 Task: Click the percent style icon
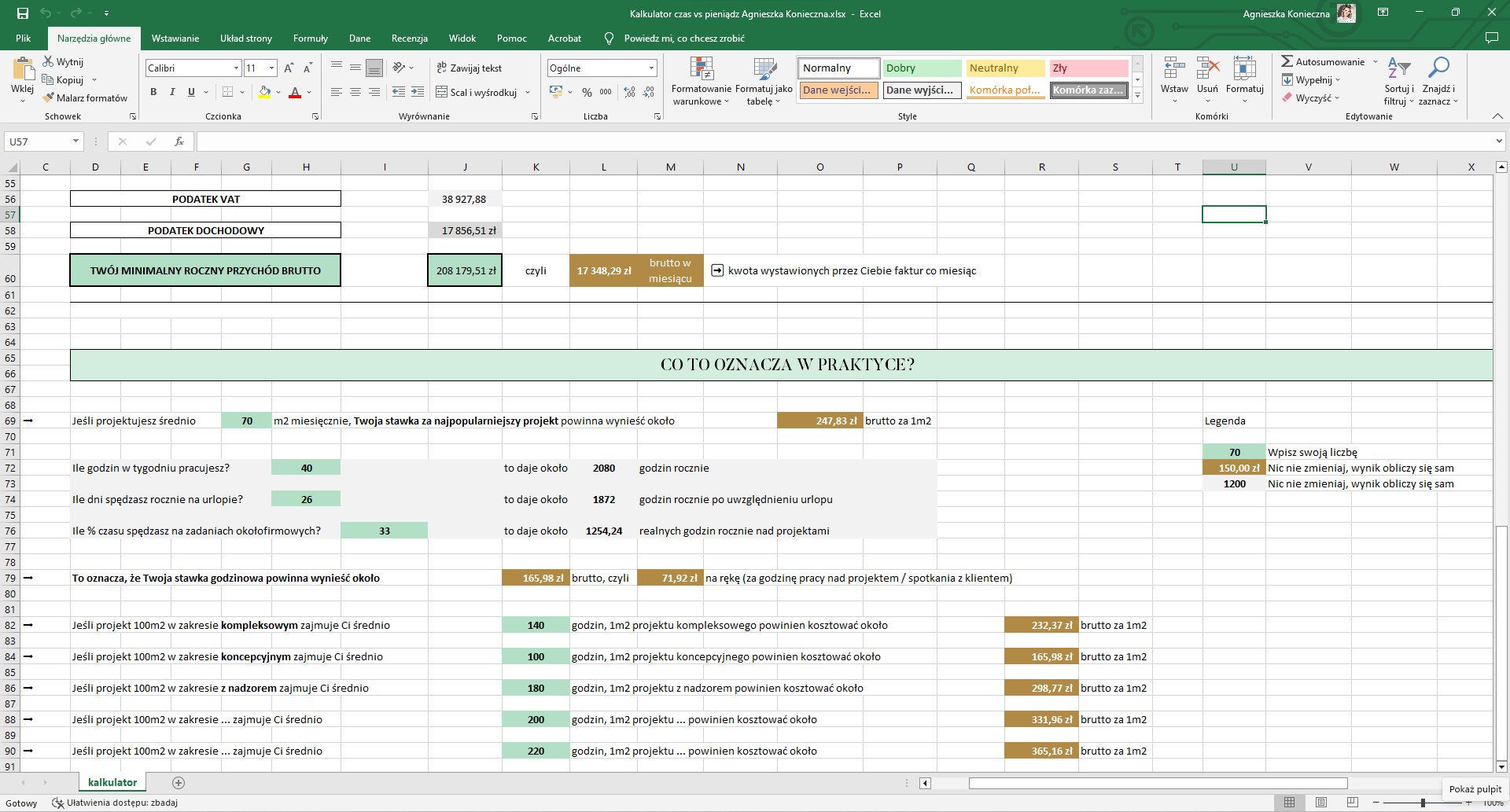[x=587, y=93]
